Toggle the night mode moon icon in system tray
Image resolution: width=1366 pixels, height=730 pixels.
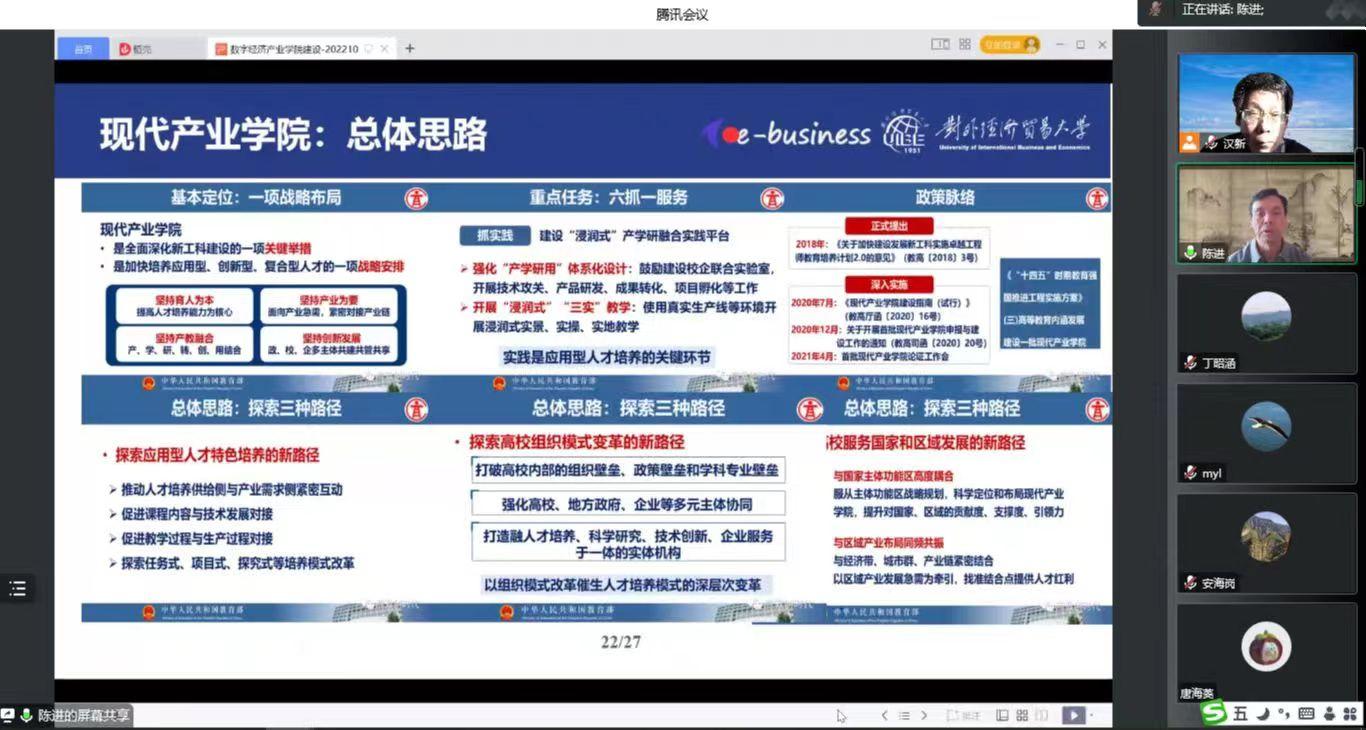(1261, 714)
